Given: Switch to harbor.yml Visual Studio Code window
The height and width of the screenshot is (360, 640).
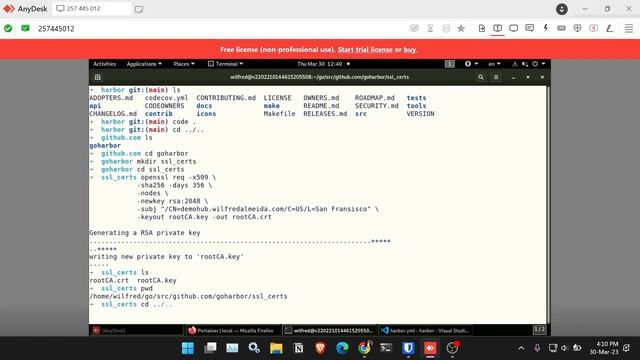Looking at the screenshot, I should point(425,330).
